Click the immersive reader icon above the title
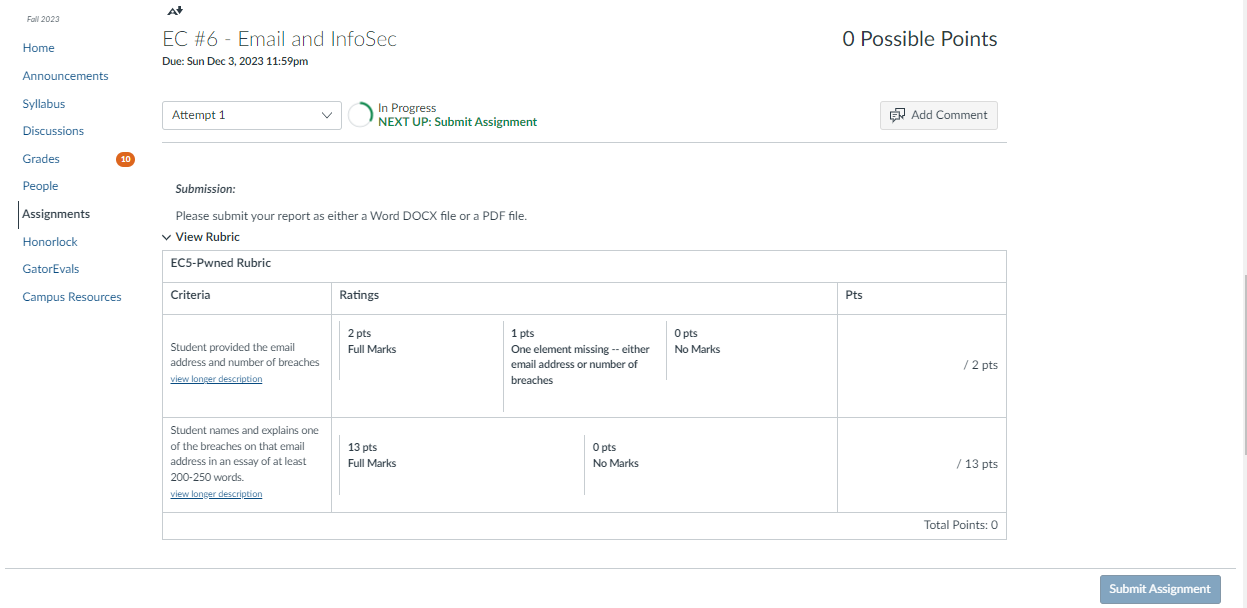The image size is (1247, 608). [175, 10]
